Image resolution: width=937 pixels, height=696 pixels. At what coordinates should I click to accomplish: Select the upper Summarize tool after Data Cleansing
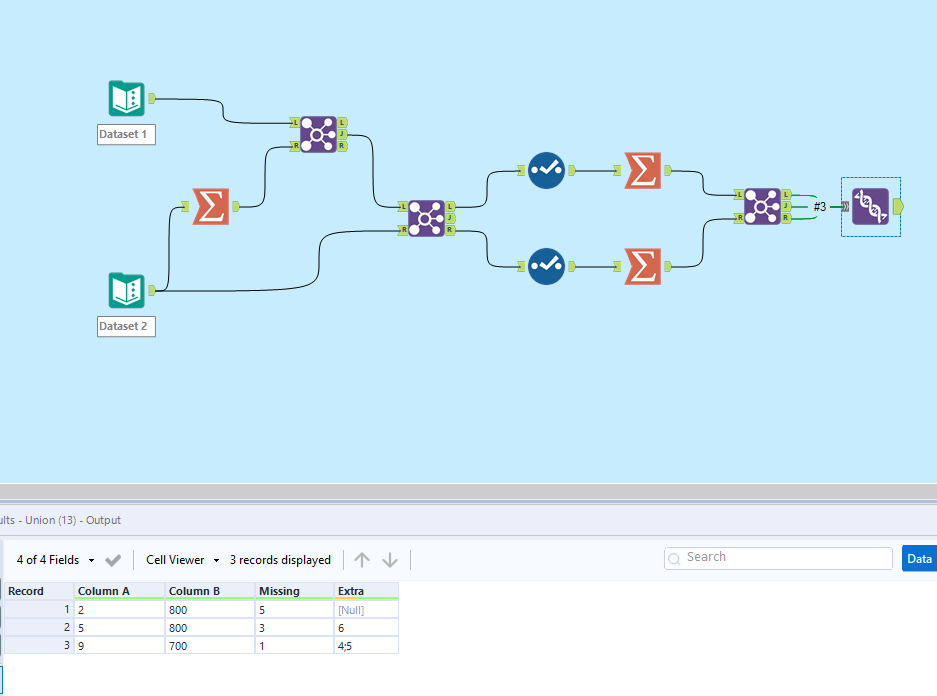[642, 170]
